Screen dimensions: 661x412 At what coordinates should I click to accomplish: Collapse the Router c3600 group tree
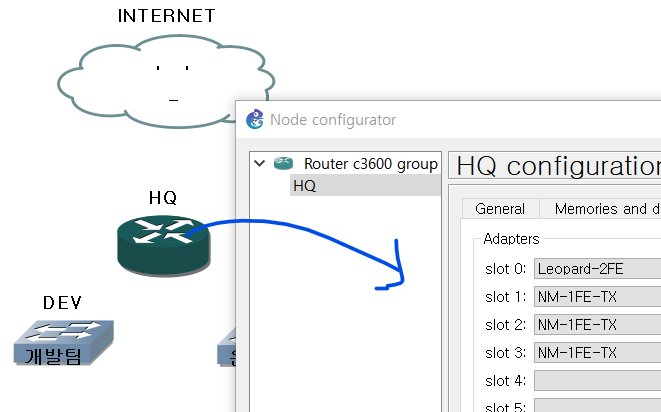[260, 163]
